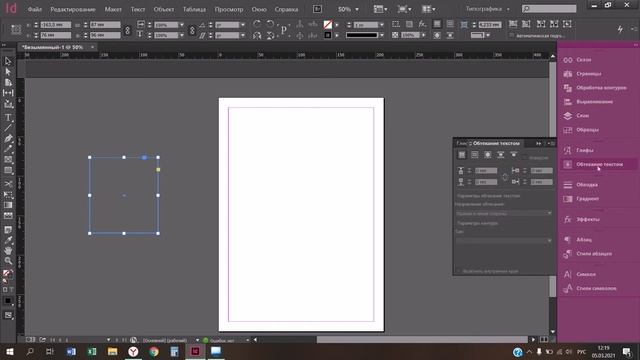Toggle 'Include inside edges' checkbox
The image size is (640, 360).
[x=458, y=271]
